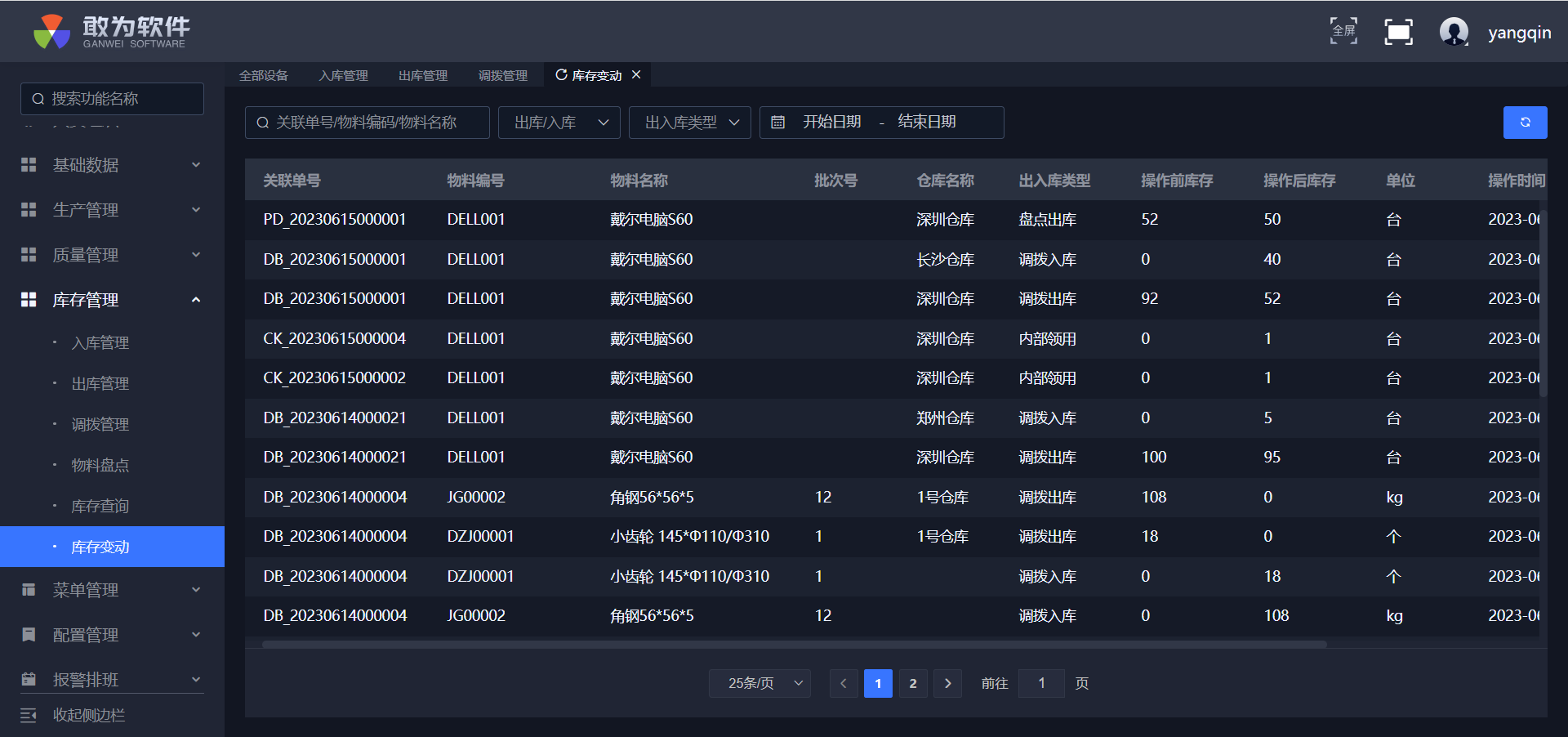The image size is (1568, 737).
Task: Open the 出库/入库 dropdown
Action: click(x=559, y=123)
